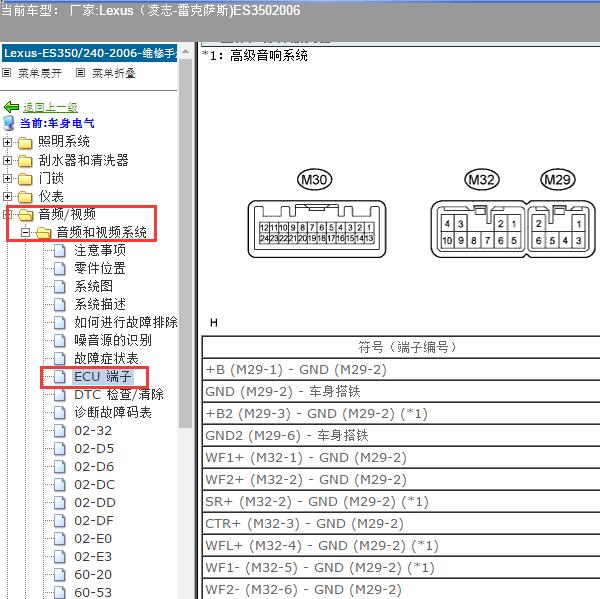Click the 仪表 folder icon
This screenshot has width=600, height=599.
25,196
